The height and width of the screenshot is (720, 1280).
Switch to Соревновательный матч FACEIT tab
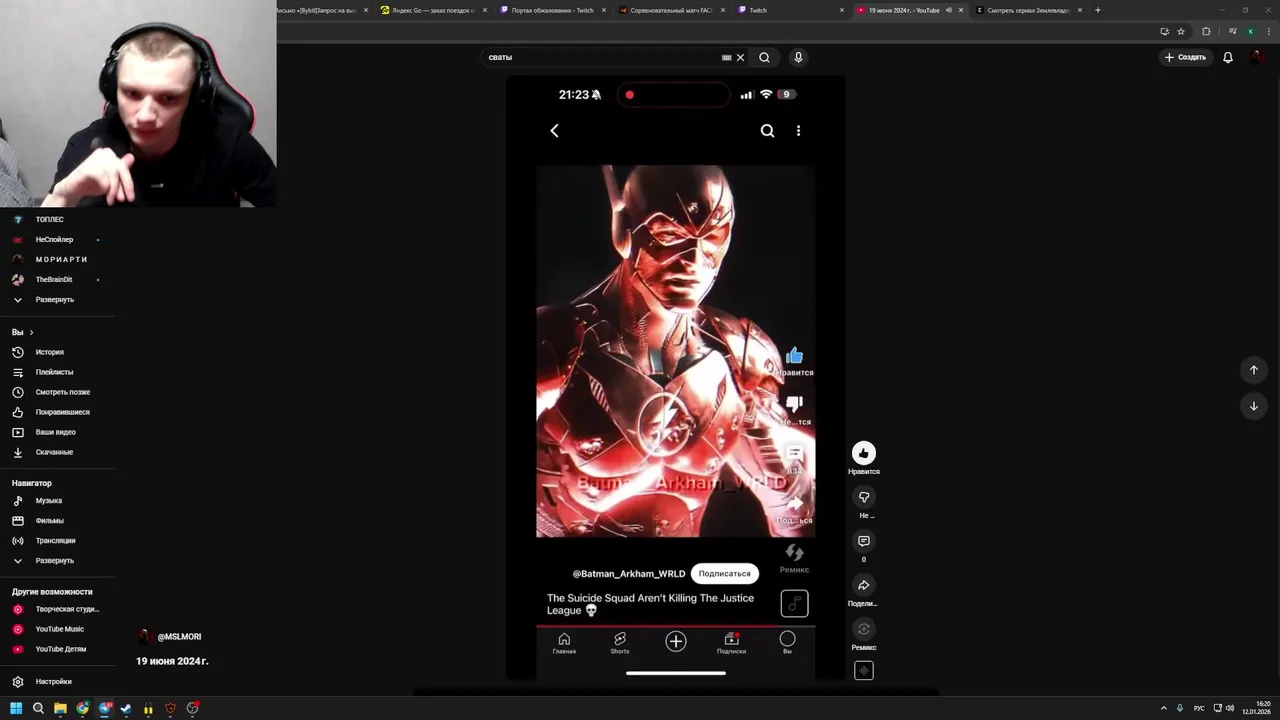point(672,10)
